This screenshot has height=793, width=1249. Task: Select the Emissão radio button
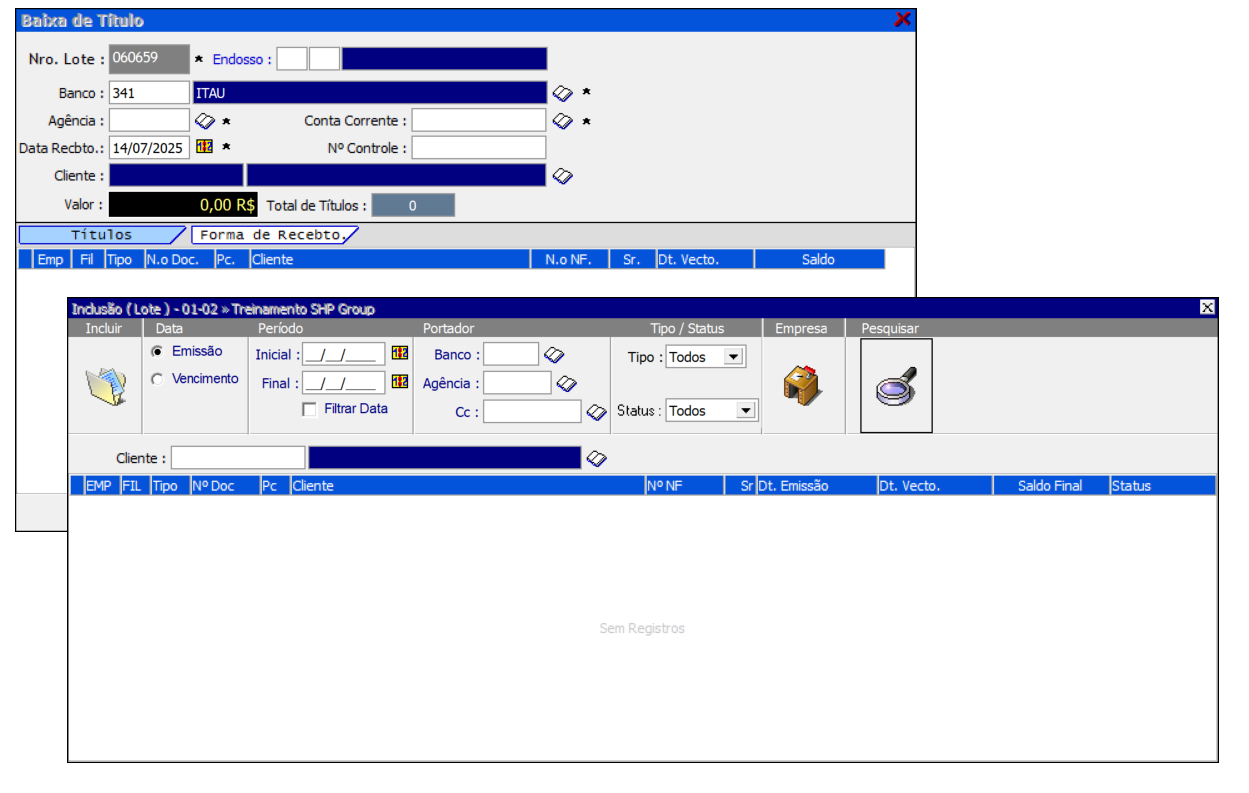pyautogui.click(x=156, y=352)
